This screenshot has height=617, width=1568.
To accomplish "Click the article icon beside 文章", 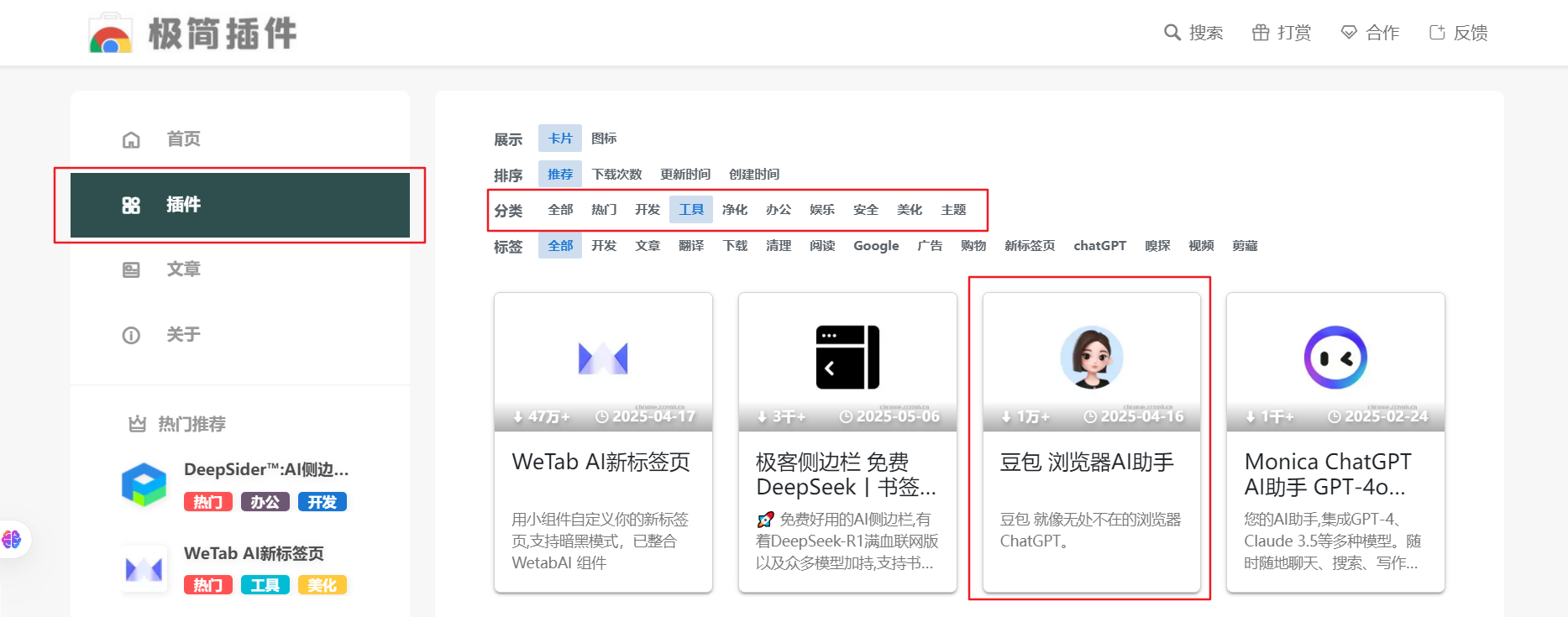I will 131,269.
